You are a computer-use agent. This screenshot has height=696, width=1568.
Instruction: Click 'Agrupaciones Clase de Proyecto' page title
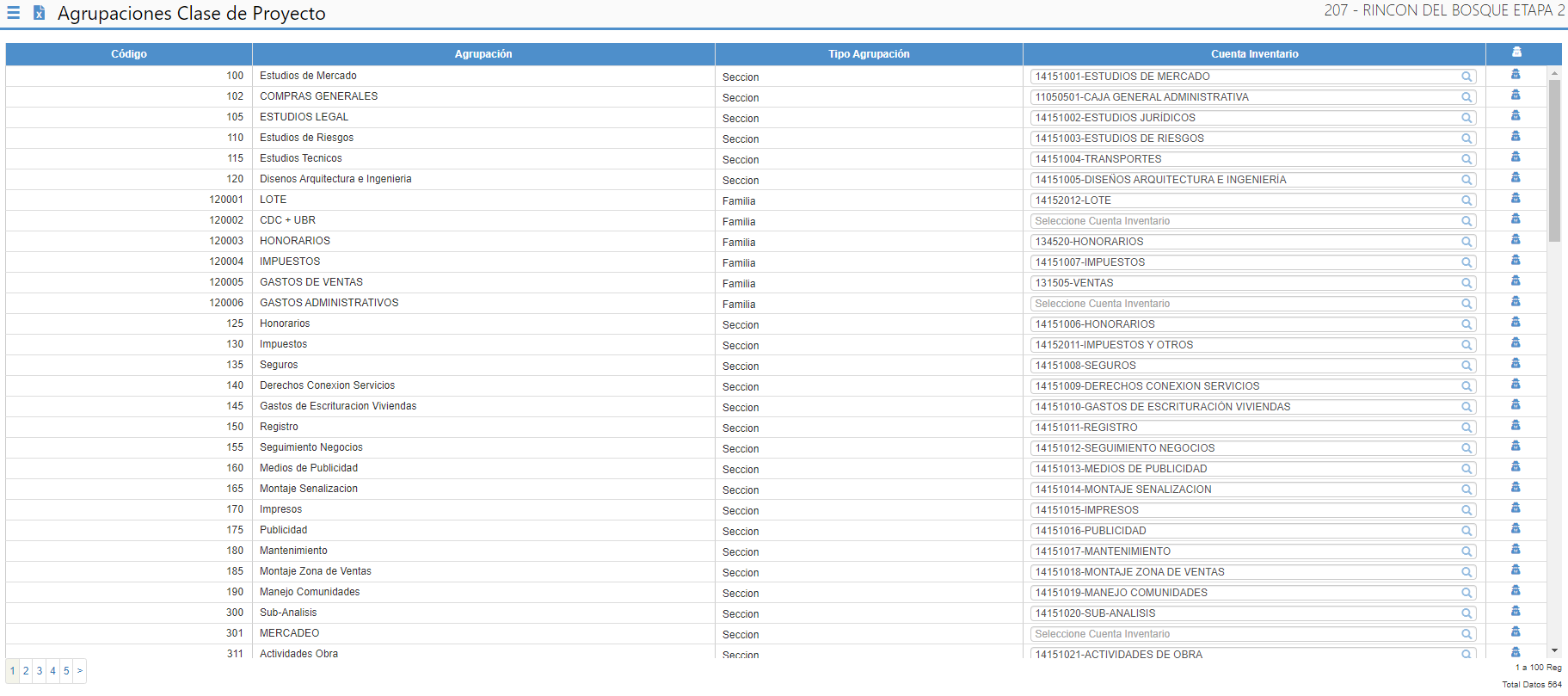point(192,14)
